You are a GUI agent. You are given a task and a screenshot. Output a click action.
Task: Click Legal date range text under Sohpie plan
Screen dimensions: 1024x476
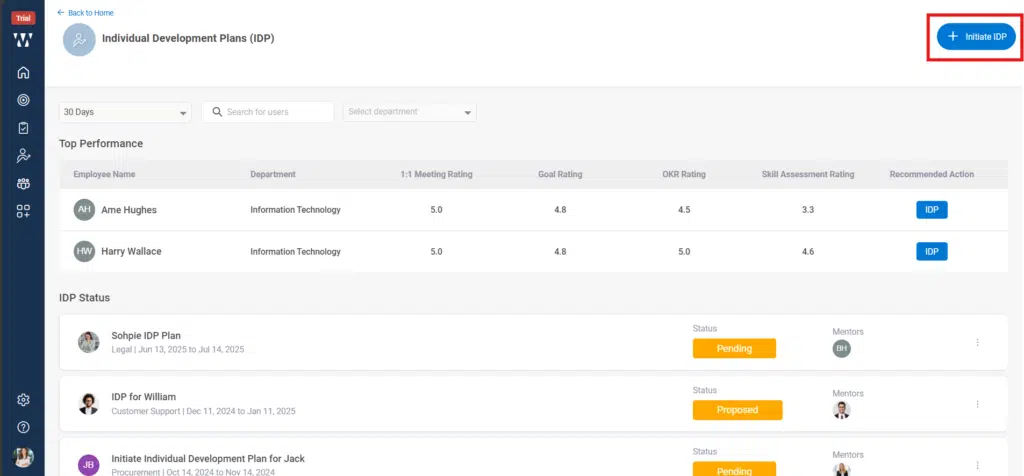(x=178, y=349)
